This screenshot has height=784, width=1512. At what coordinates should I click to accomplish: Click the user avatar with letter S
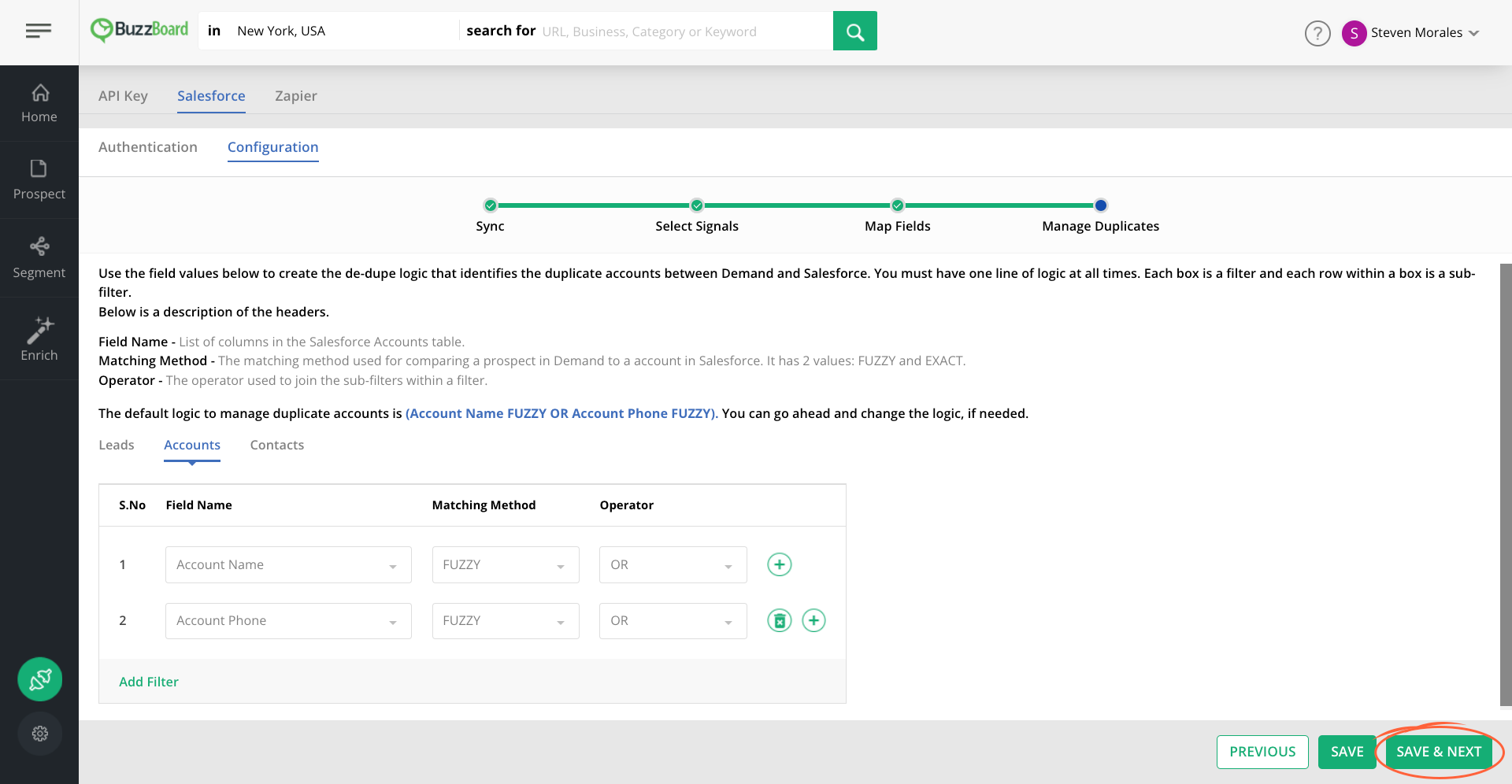[x=1354, y=33]
